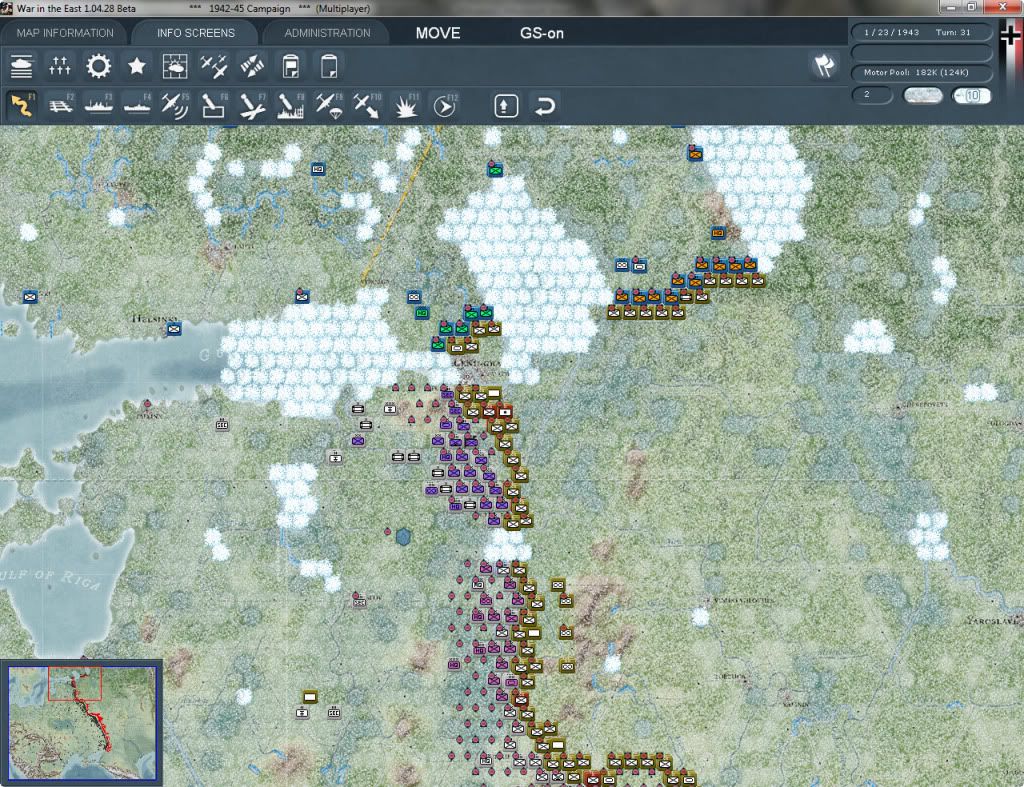Click the crossed flags surrender icon

(824, 66)
